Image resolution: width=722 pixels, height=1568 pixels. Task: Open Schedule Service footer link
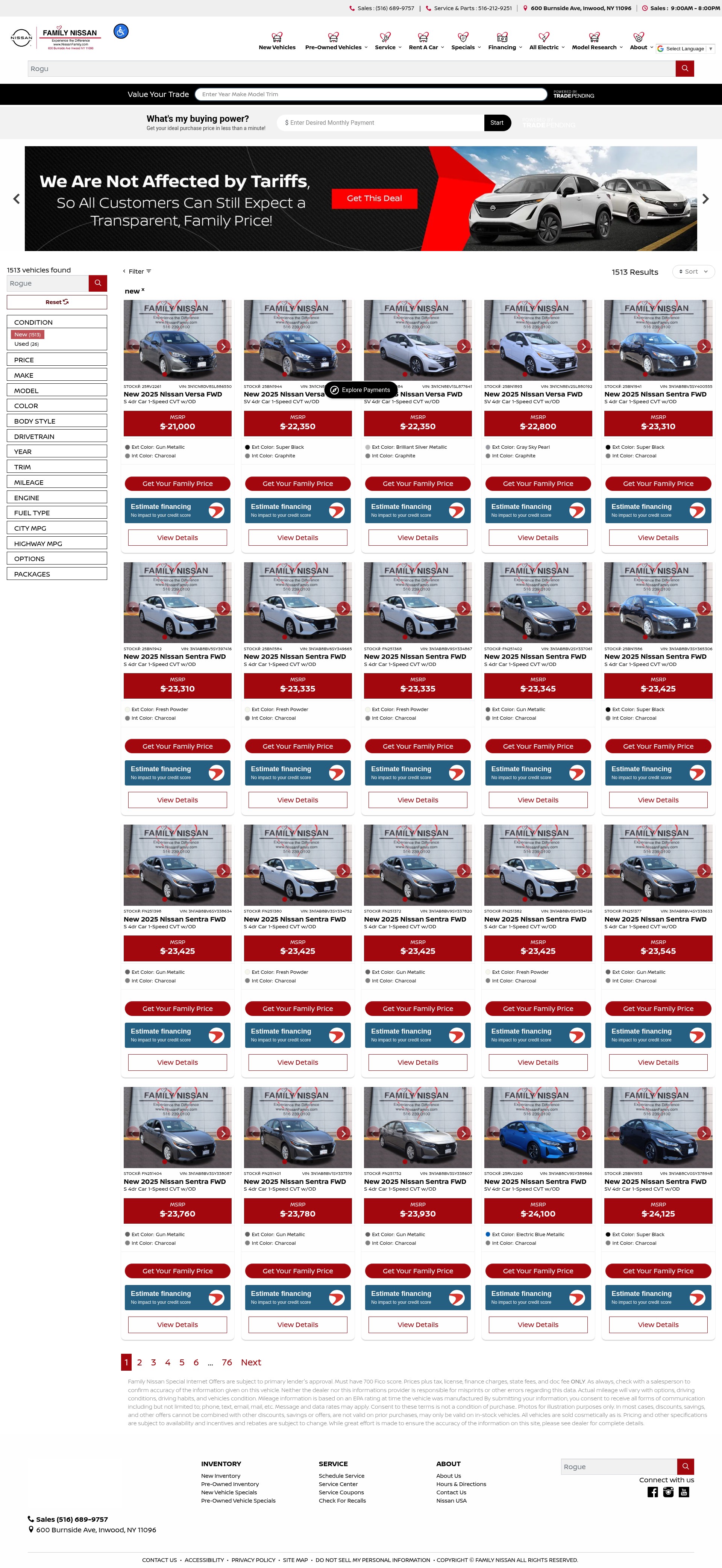[341, 1476]
